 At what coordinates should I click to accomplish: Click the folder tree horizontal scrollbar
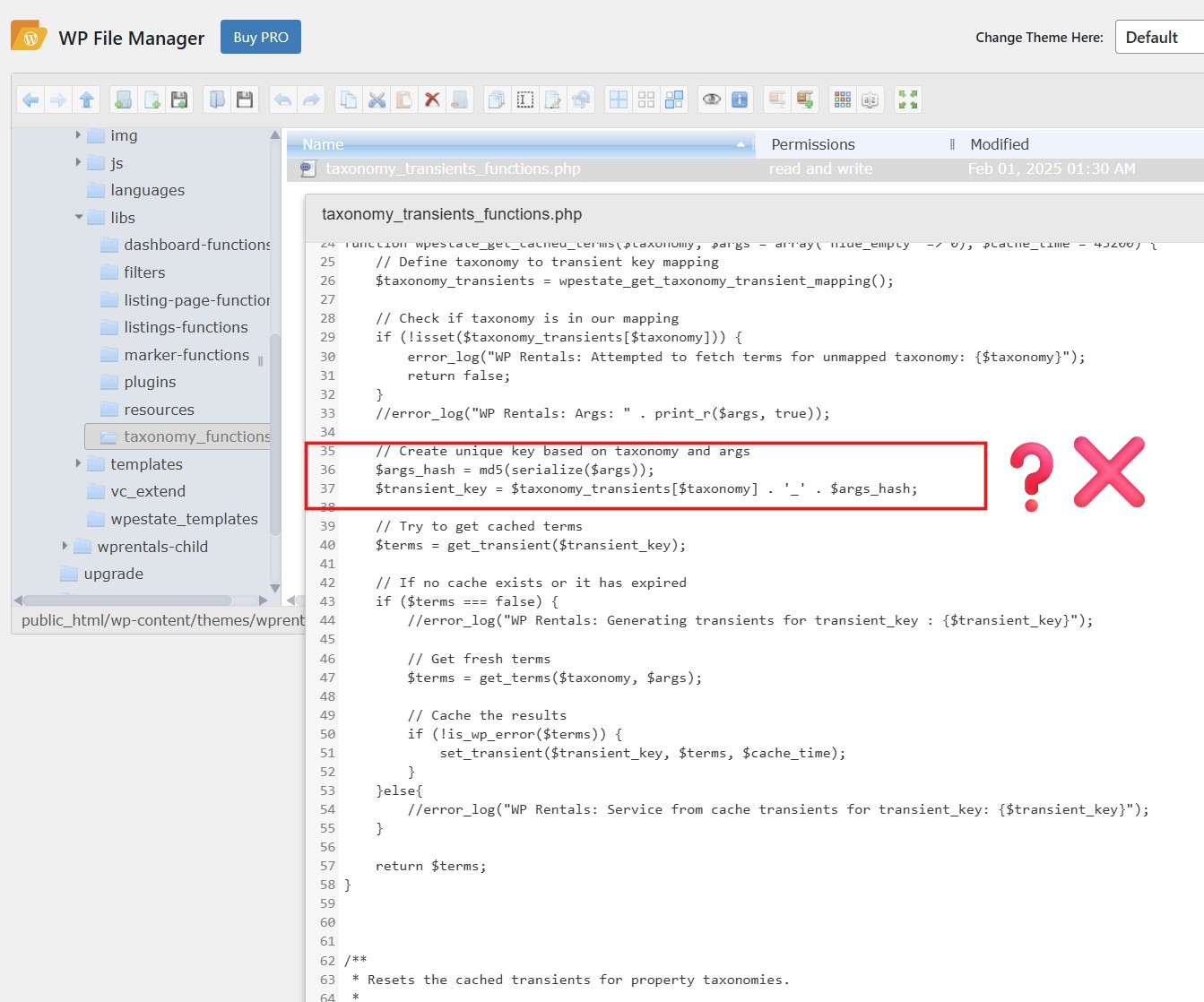(x=127, y=600)
